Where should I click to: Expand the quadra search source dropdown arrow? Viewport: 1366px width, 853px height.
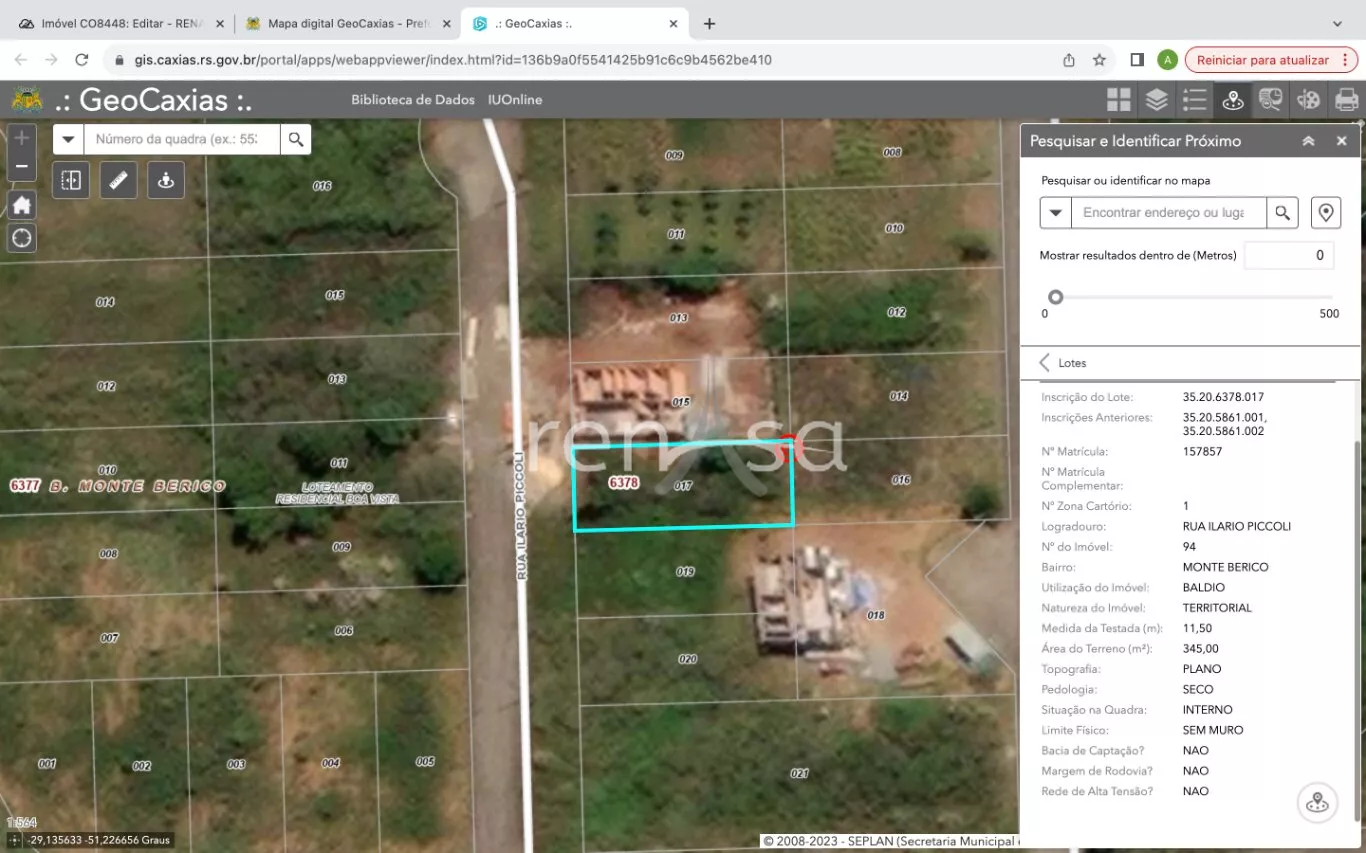pyautogui.click(x=68, y=139)
